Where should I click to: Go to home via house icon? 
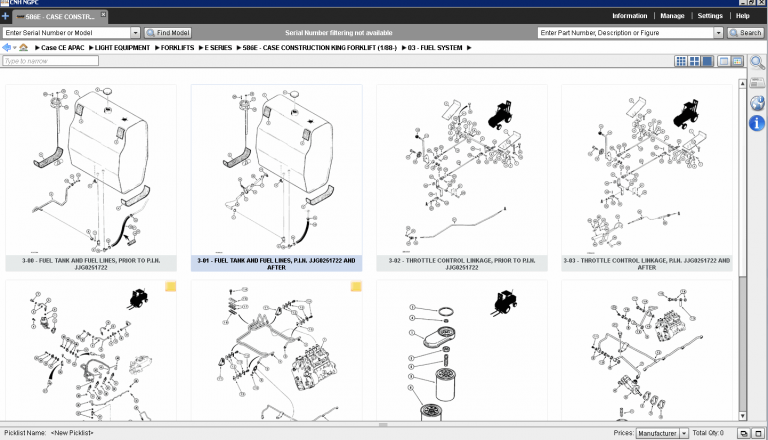tap(24, 48)
